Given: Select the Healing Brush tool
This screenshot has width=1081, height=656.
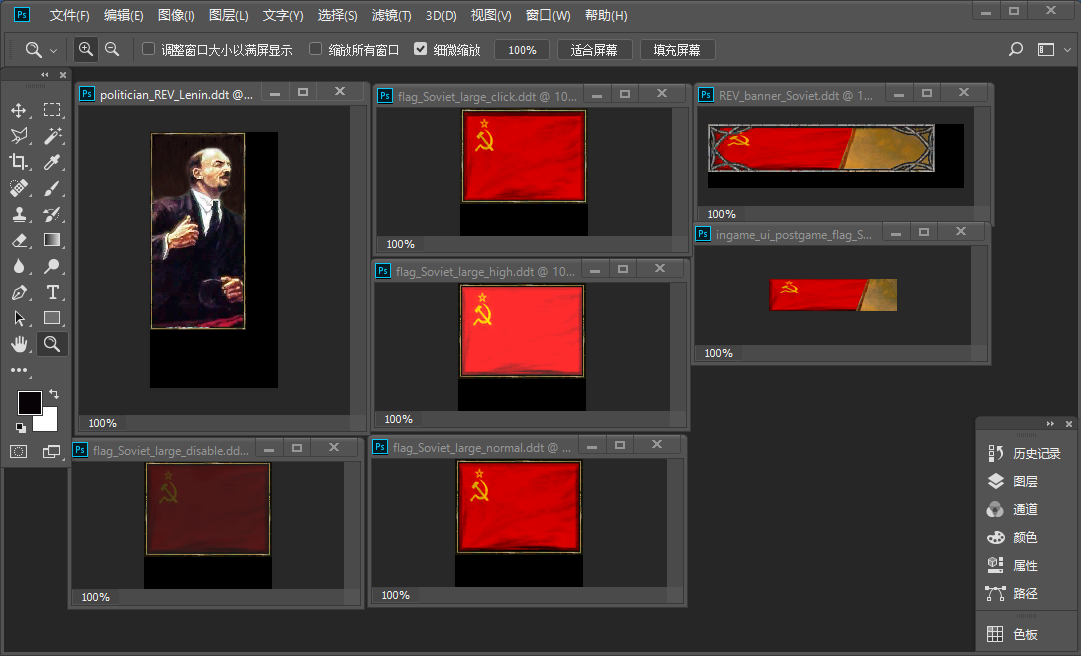Looking at the screenshot, I should 19,188.
